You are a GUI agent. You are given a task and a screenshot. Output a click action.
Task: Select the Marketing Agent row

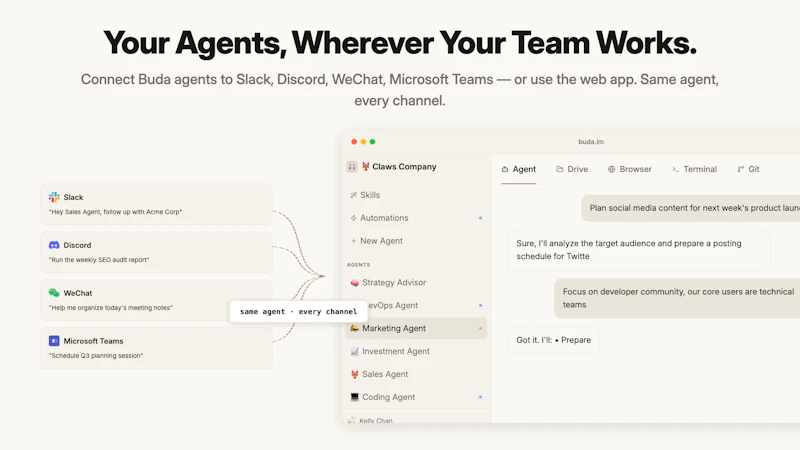[x=416, y=328]
